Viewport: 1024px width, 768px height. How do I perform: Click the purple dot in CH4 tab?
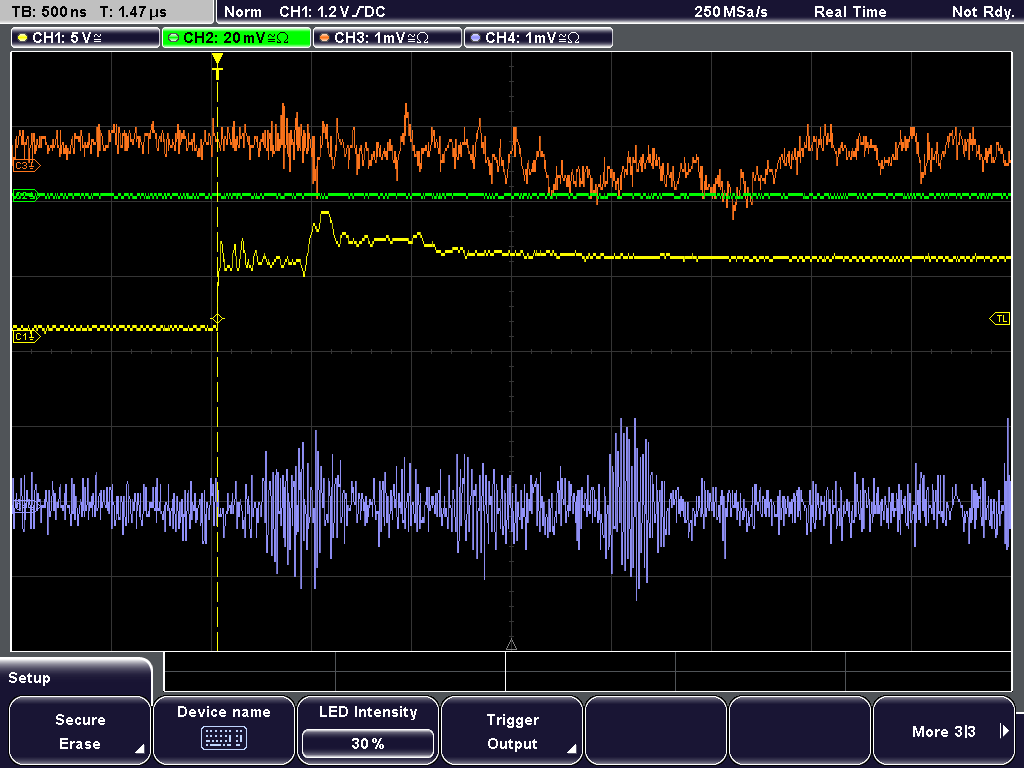(x=475, y=38)
